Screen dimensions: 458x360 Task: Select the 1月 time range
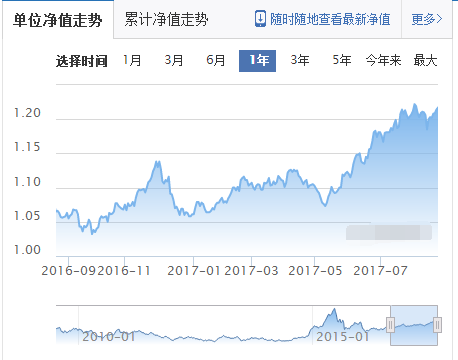click(x=132, y=60)
